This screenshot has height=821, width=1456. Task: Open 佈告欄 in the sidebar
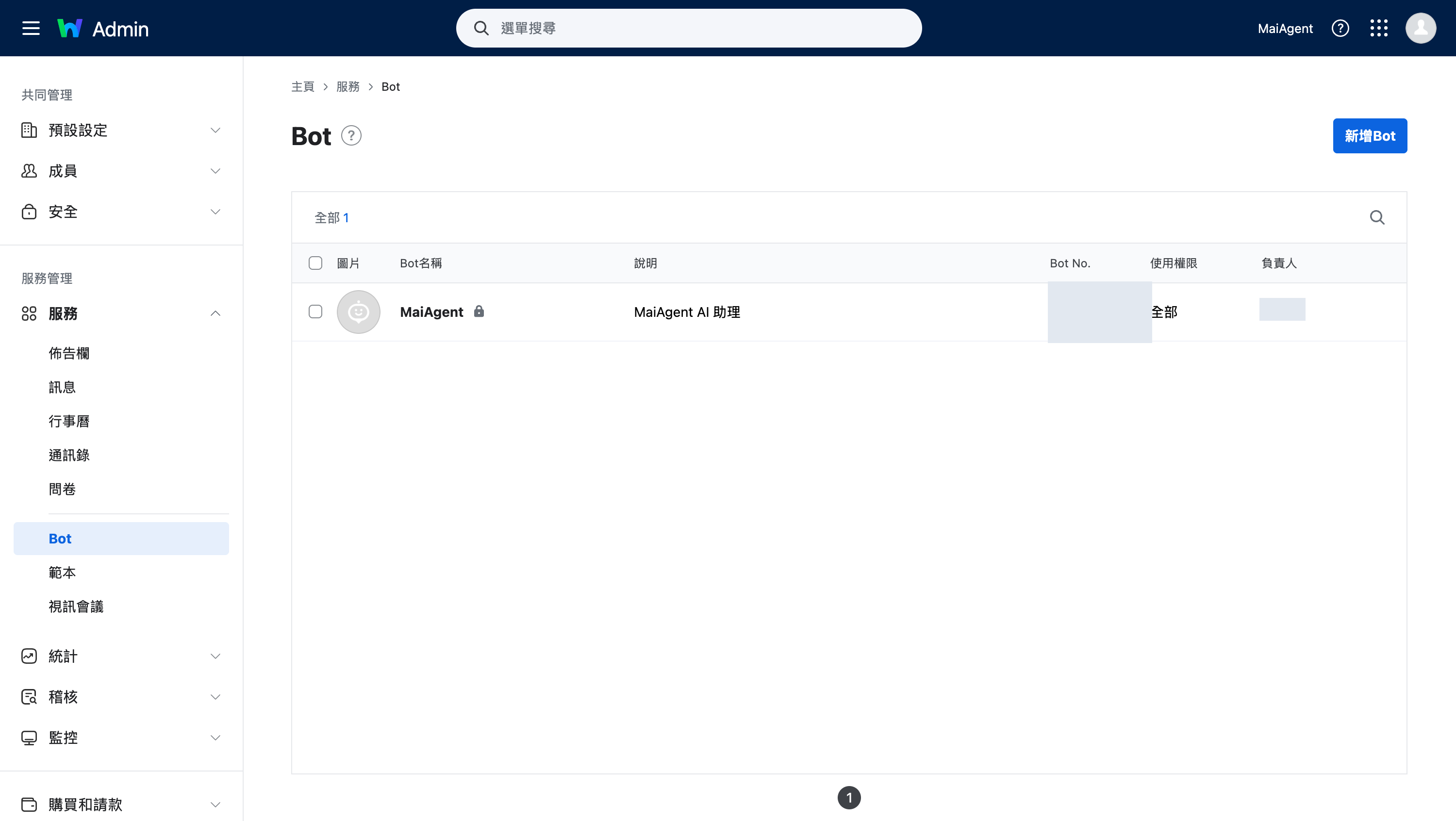[x=69, y=353]
